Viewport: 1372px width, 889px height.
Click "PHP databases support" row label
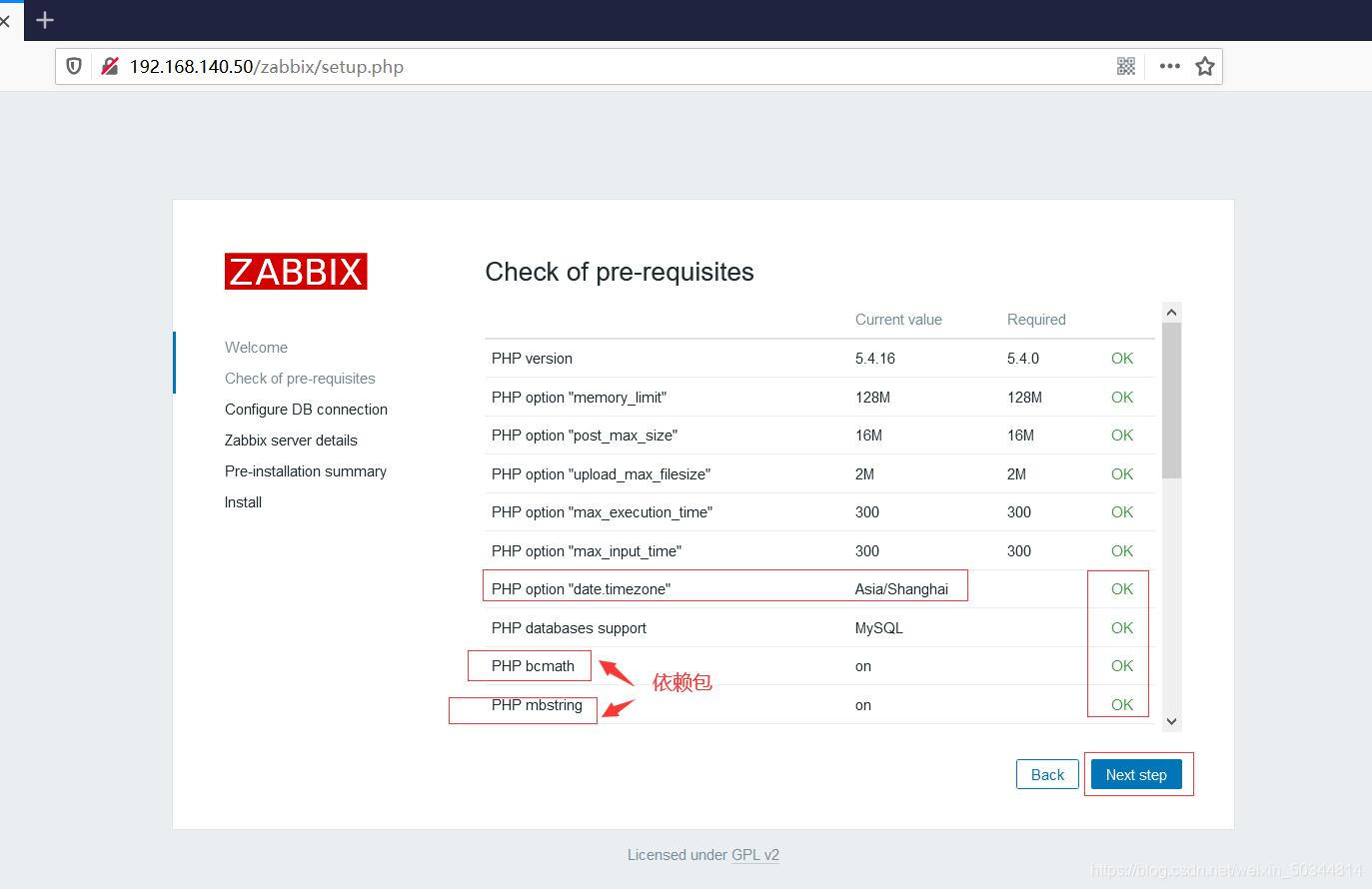pos(569,628)
